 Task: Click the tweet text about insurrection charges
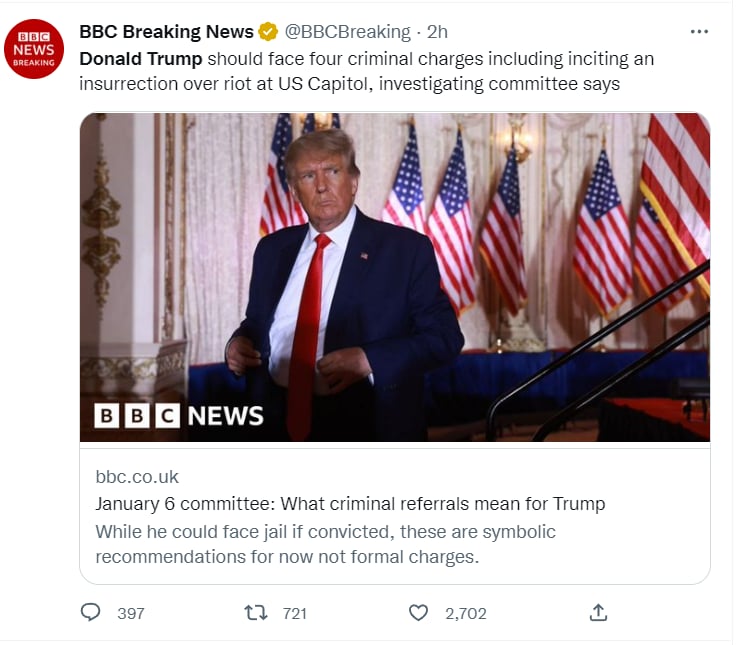tap(366, 71)
